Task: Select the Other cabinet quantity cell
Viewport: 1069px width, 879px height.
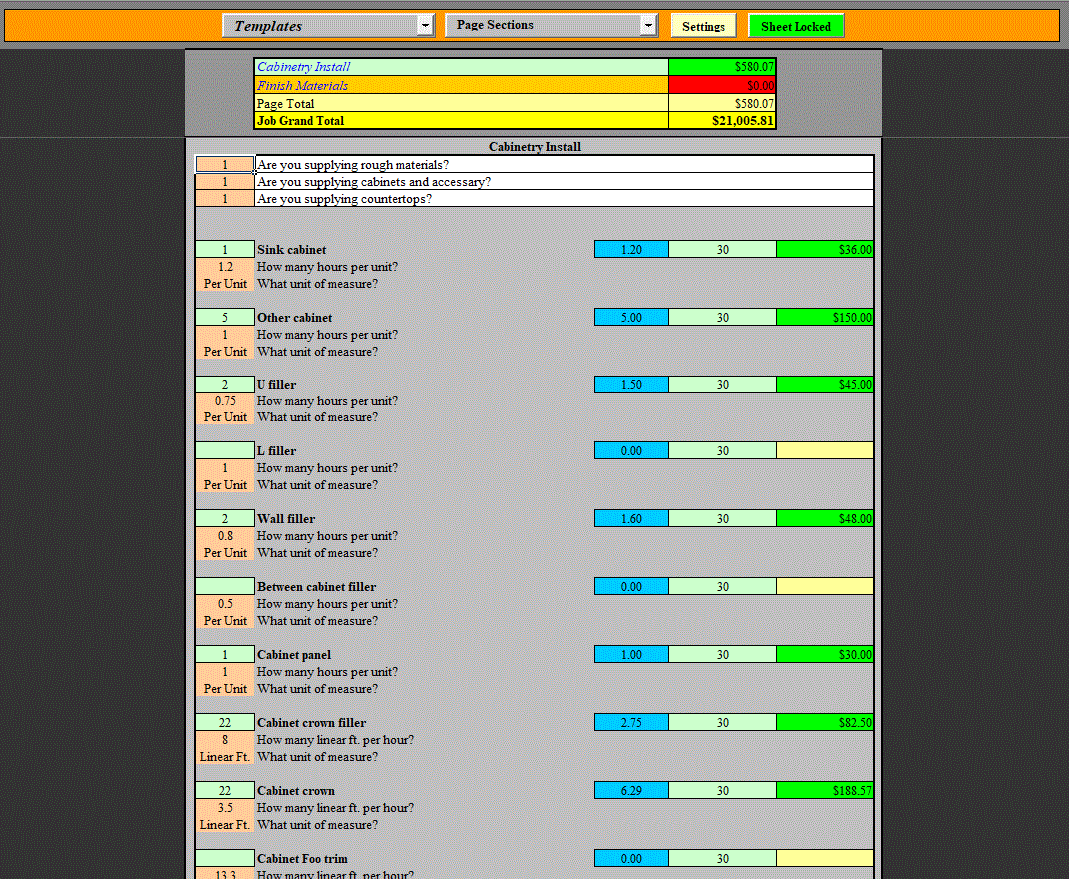Action: click(x=224, y=317)
